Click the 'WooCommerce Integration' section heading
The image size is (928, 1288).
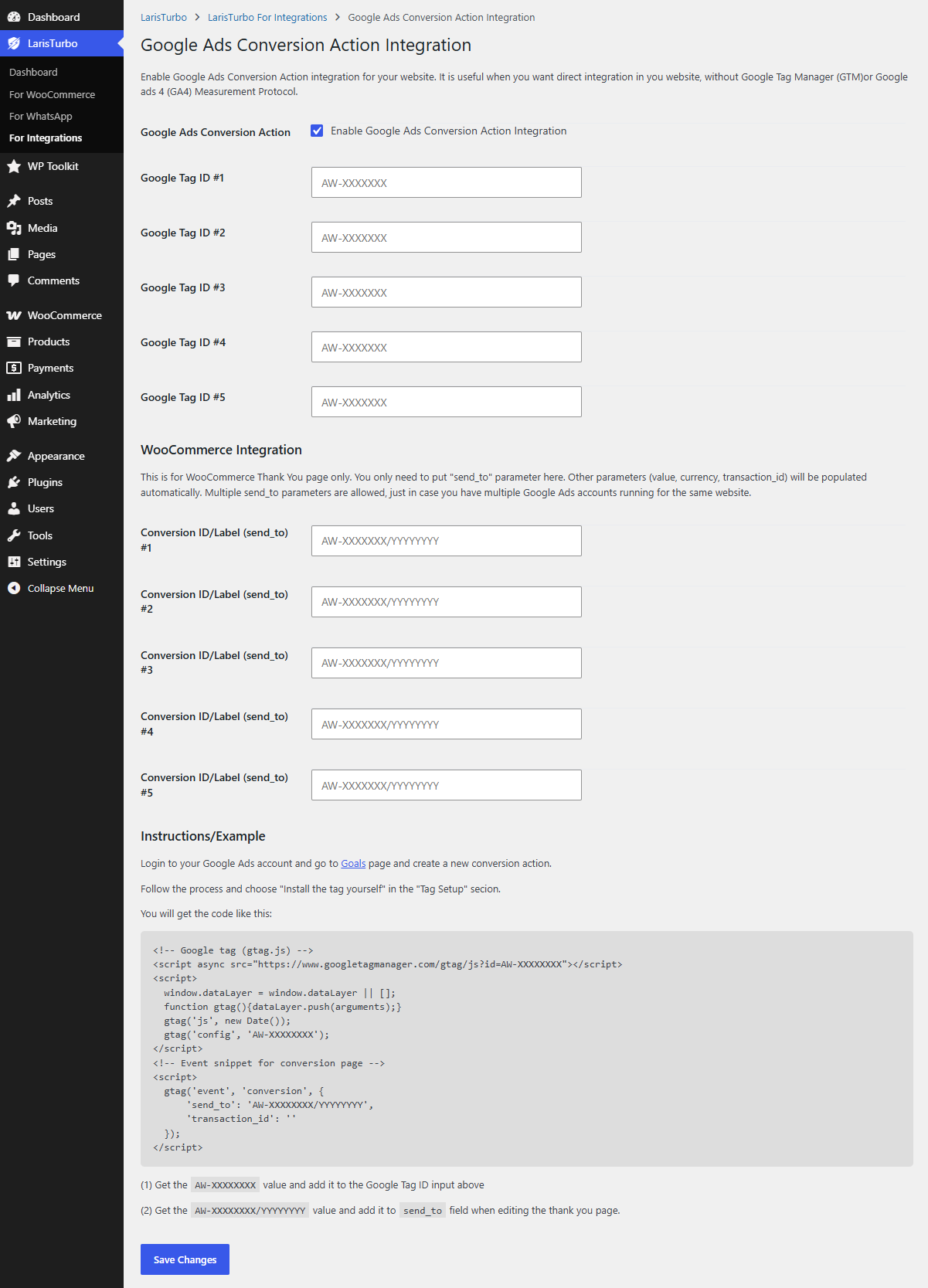(221, 450)
